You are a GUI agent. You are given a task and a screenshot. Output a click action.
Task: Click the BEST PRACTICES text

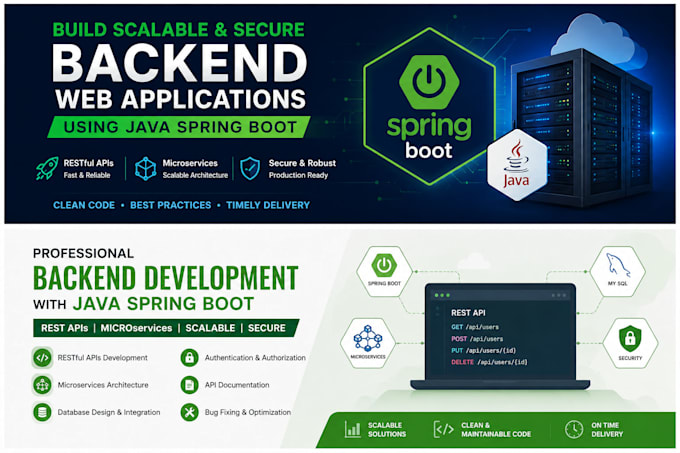pos(171,205)
